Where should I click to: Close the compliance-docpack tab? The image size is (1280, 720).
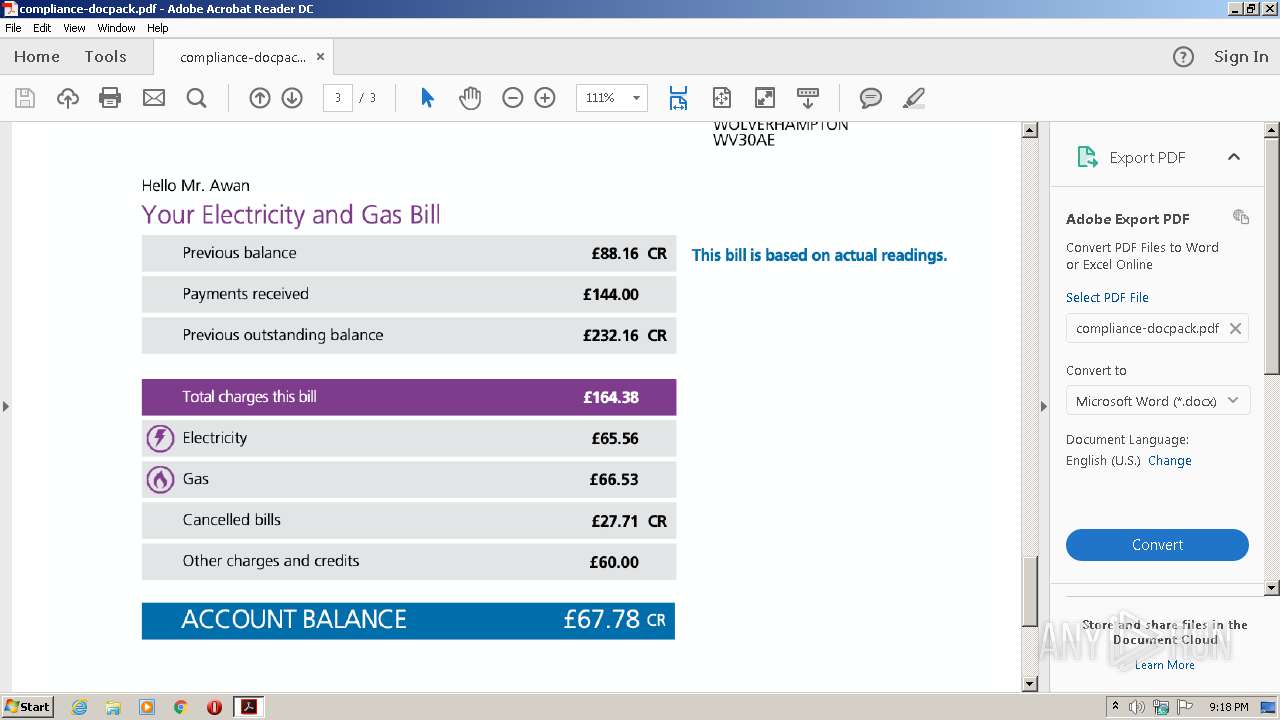point(320,57)
